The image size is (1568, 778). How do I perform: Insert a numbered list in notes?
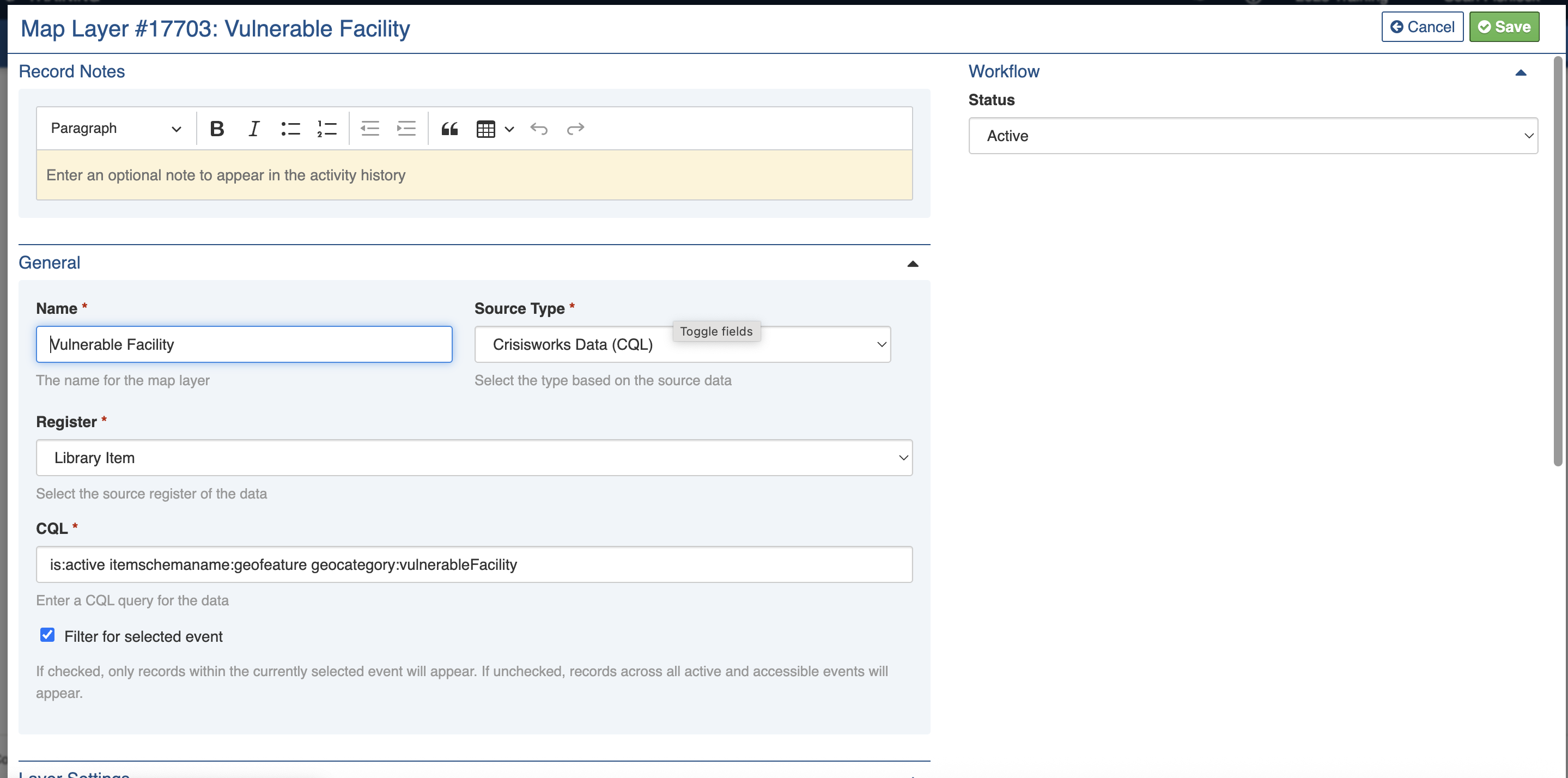coord(327,129)
